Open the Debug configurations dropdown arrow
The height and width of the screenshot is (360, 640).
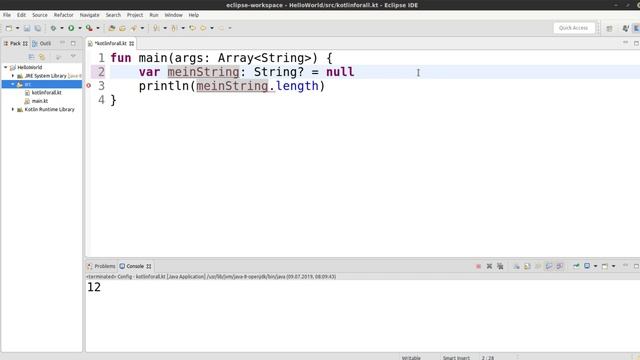tap(62, 28)
